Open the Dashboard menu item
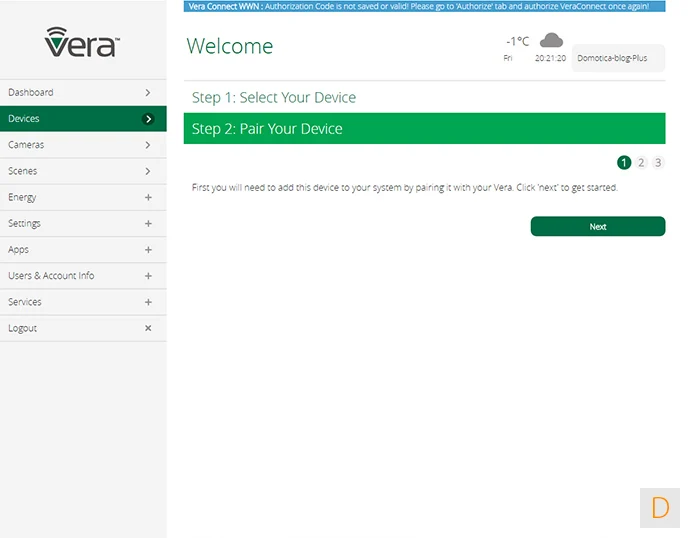690x538 pixels. click(83, 92)
